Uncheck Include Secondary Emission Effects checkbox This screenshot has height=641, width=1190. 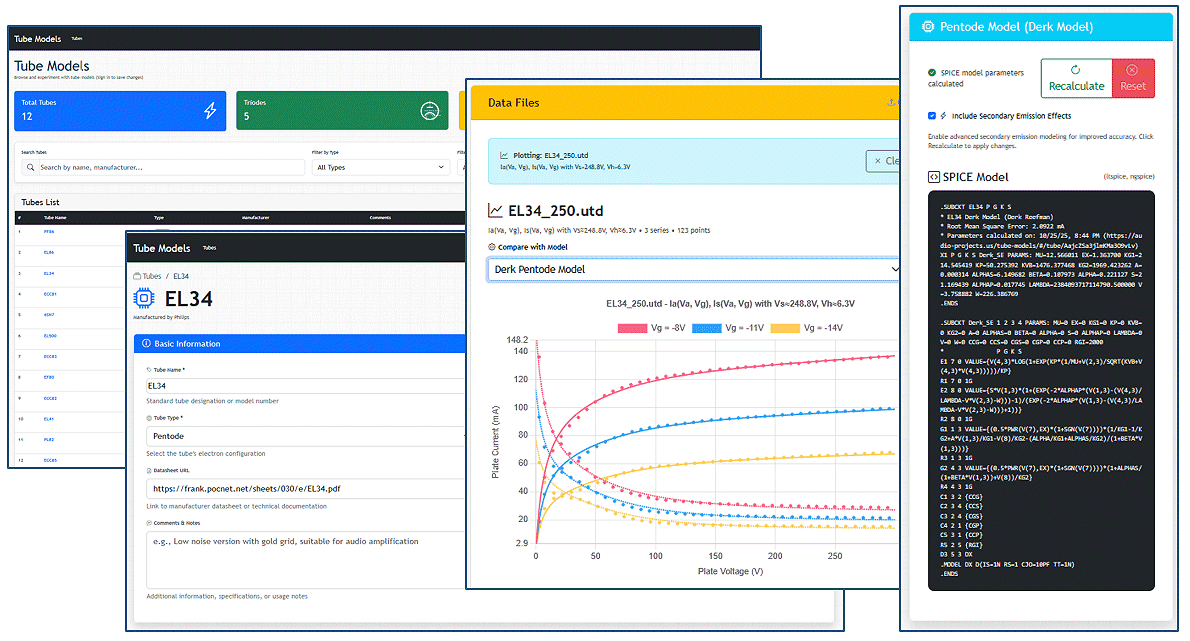pyautogui.click(x=932, y=116)
